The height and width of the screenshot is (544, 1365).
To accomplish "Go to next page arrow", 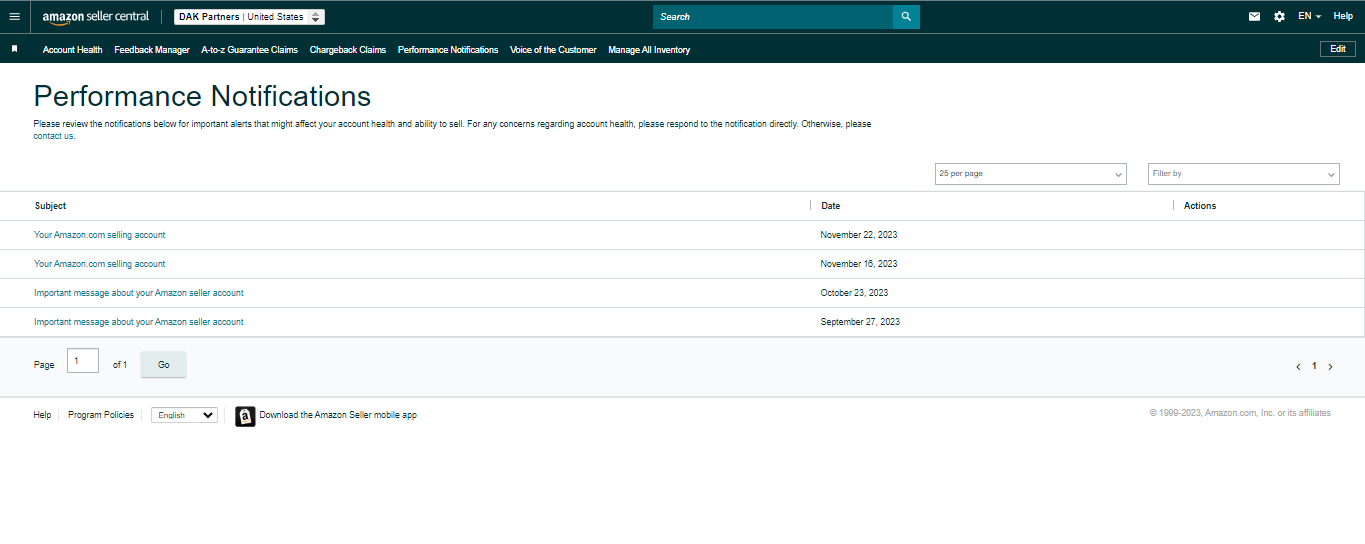I will 1330,367.
